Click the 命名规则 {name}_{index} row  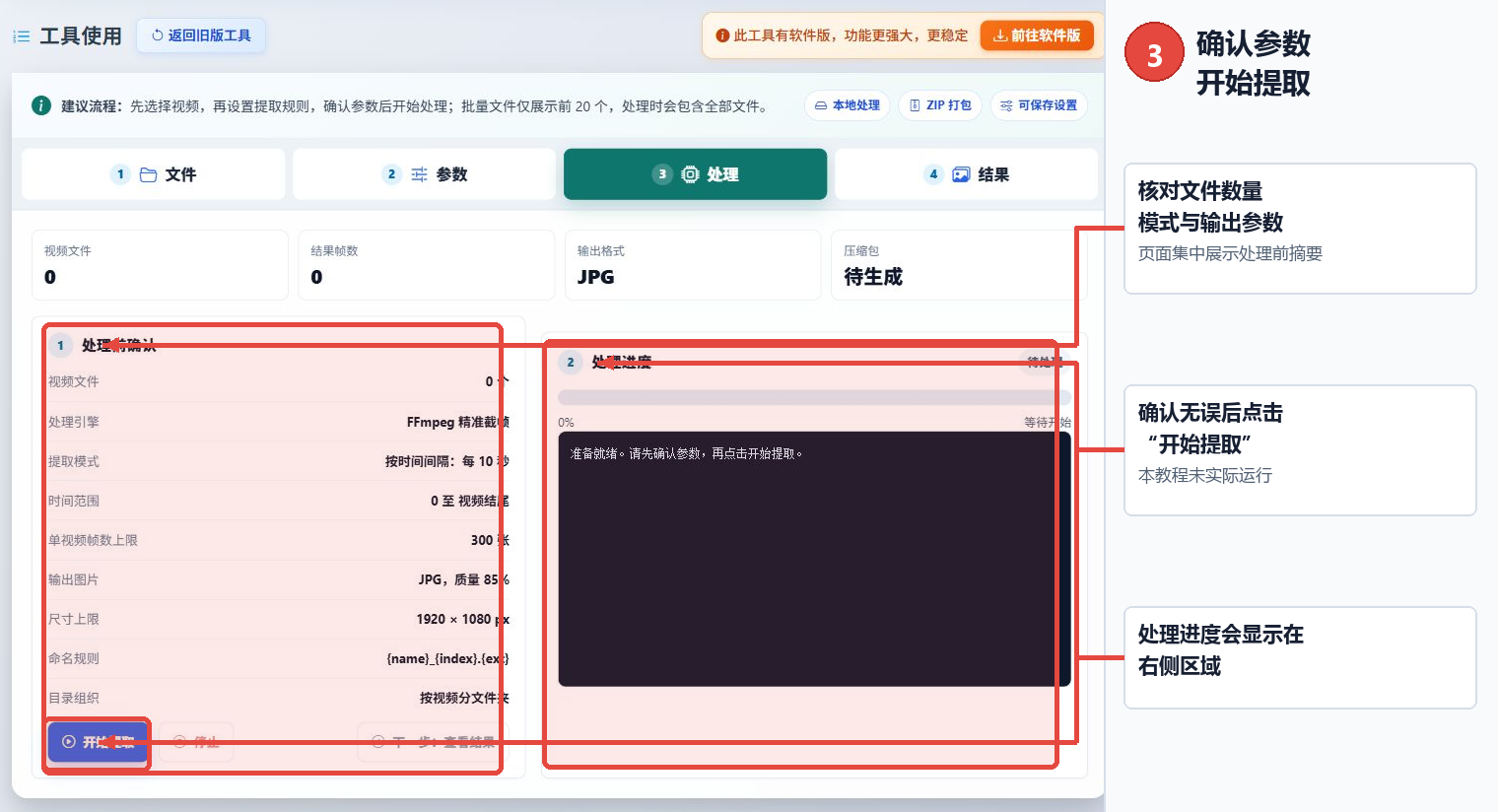click(x=279, y=658)
